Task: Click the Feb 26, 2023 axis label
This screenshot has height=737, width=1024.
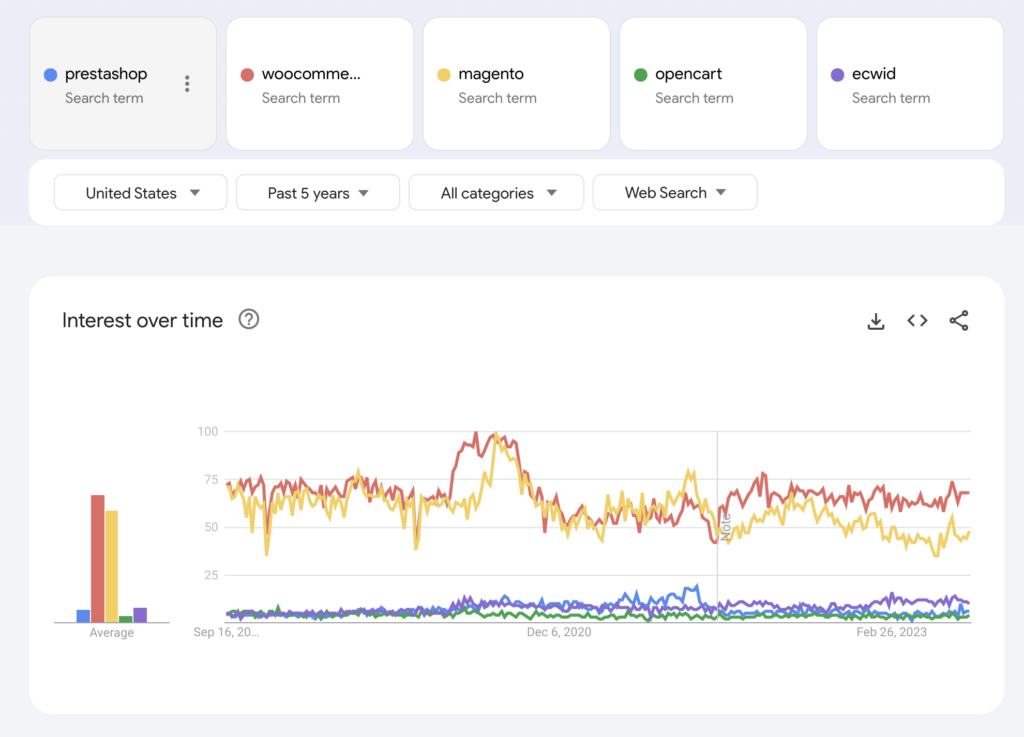Action: (891, 632)
